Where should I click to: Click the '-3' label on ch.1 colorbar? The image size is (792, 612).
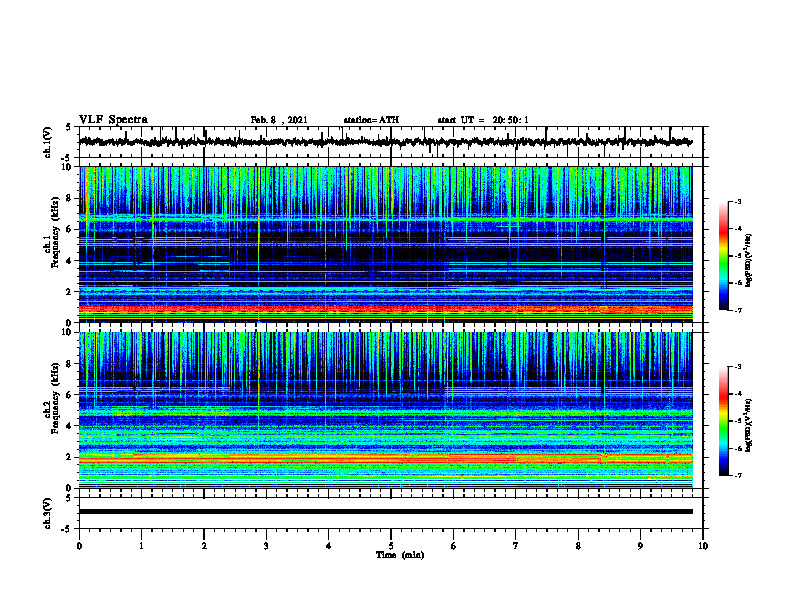coord(737,201)
